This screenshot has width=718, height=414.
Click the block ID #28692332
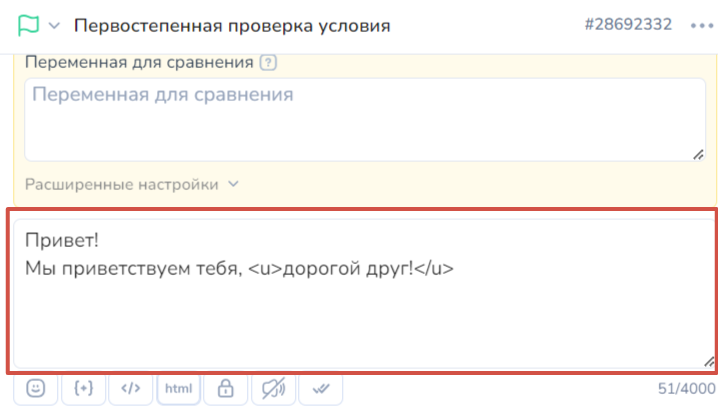click(x=628, y=24)
